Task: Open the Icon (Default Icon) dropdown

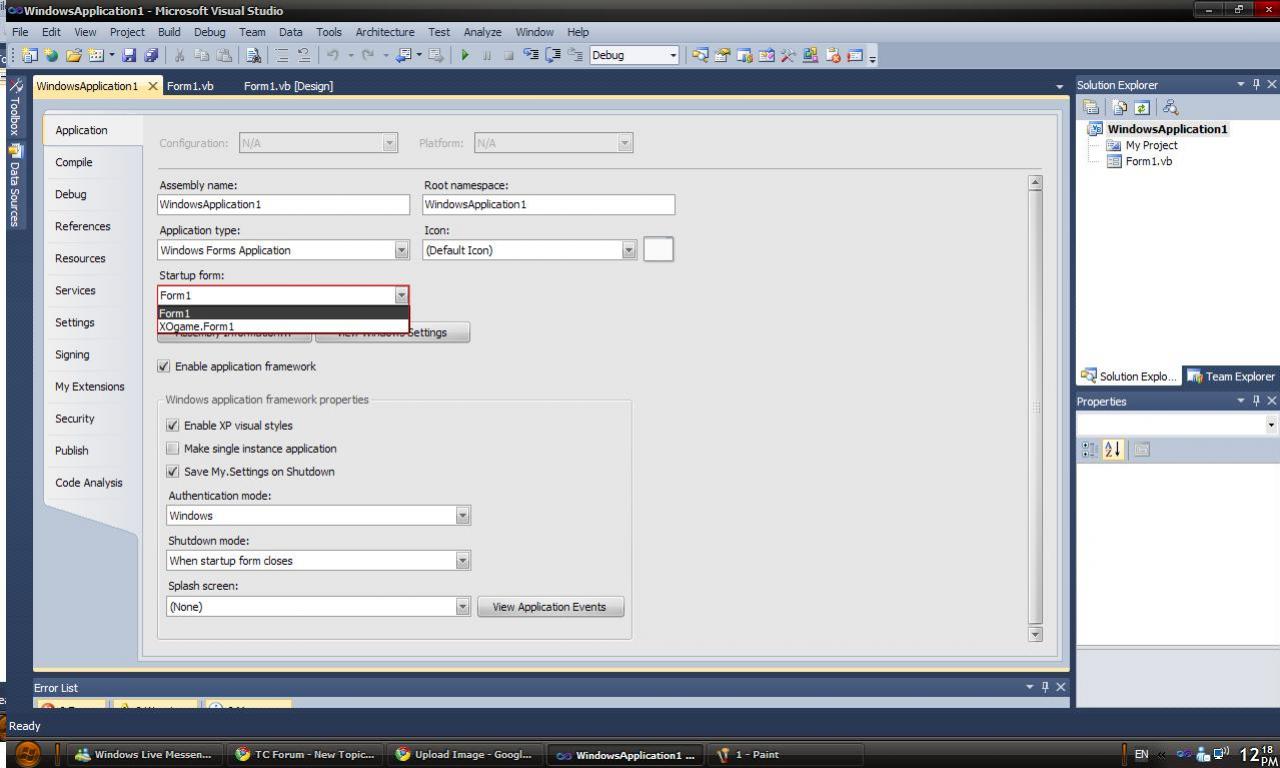Action: point(629,250)
